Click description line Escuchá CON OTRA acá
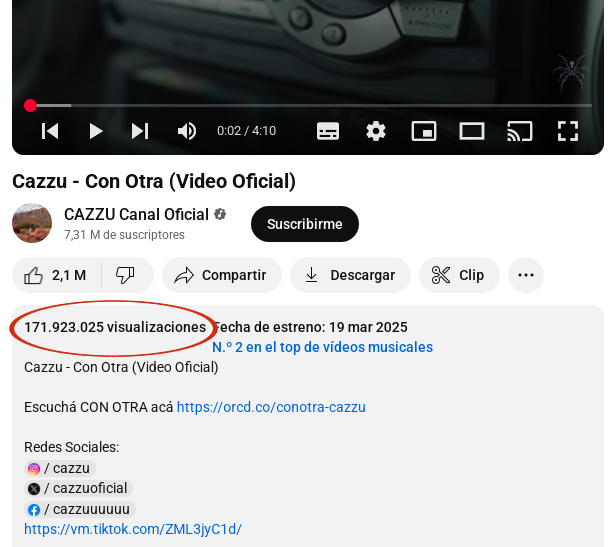This screenshot has width=613, height=547. (99, 407)
